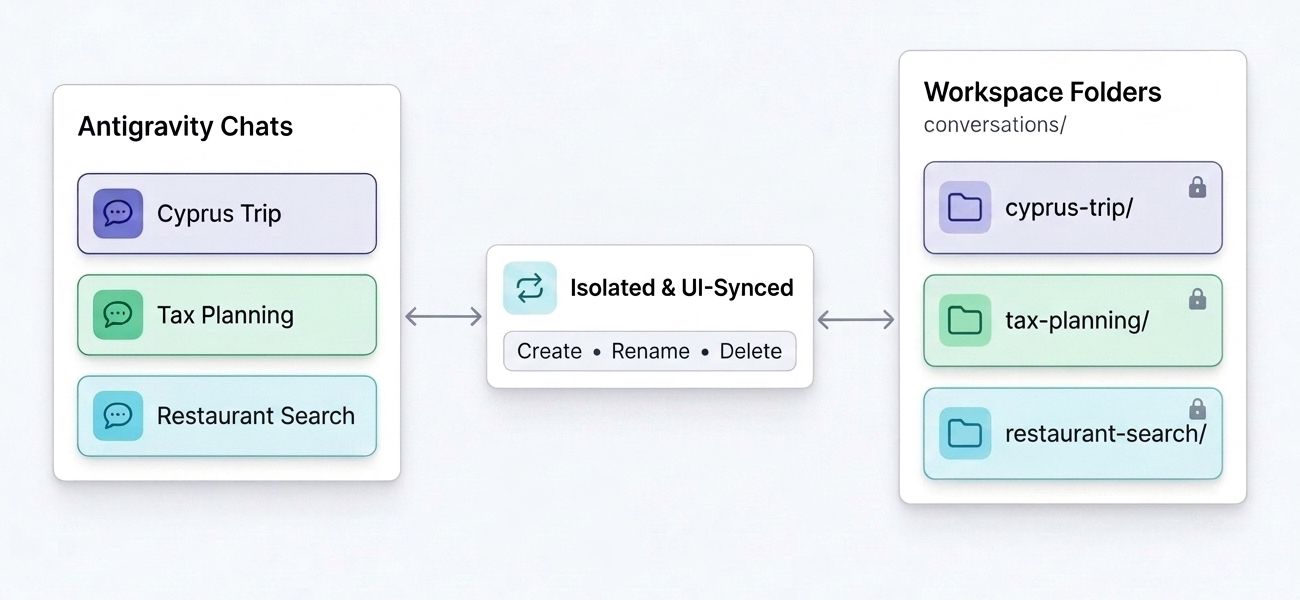
Task: Click the sync arrows icon
Action: point(529,288)
